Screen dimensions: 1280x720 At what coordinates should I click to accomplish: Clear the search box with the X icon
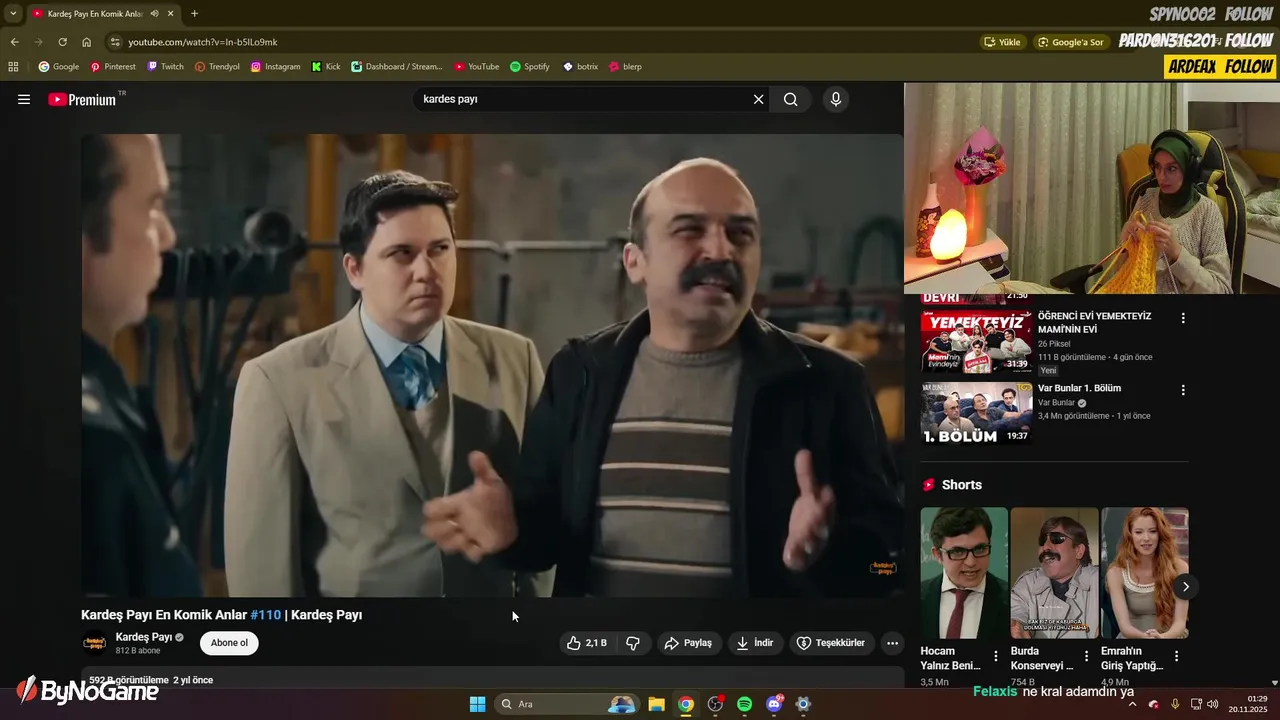click(x=758, y=99)
